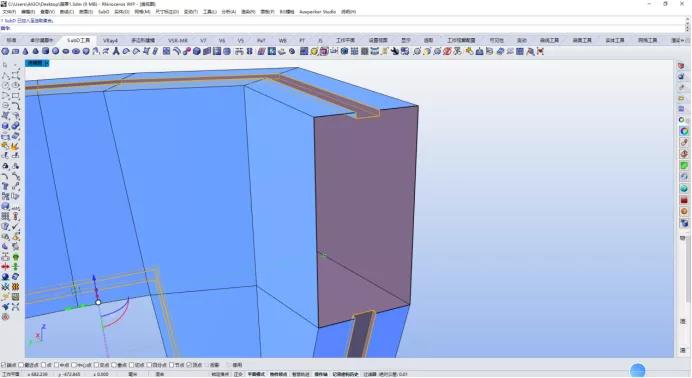Open the perspective viewport title dropdown

pos(37,63)
